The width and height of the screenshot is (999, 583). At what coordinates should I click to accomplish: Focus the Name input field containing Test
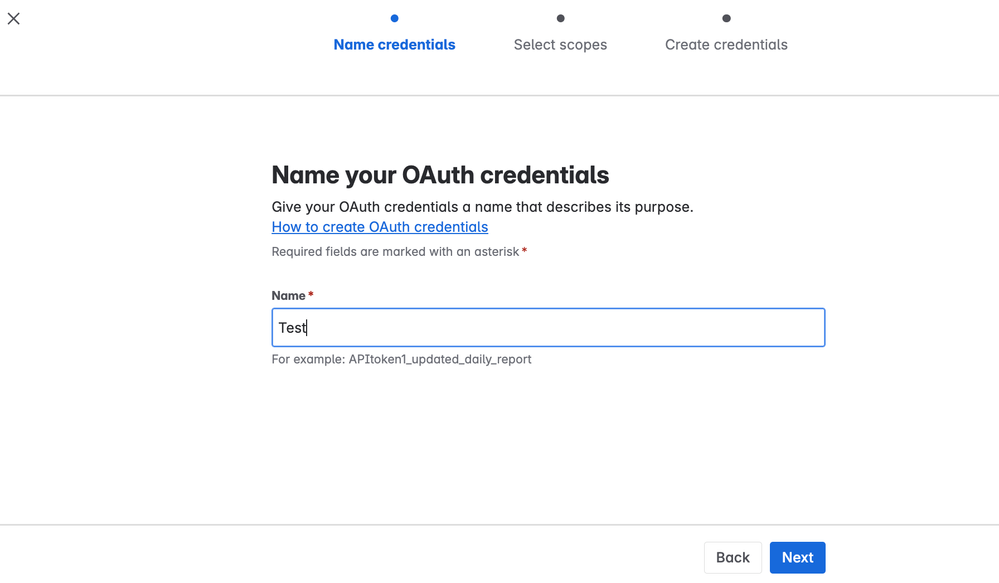click(548, 328)
